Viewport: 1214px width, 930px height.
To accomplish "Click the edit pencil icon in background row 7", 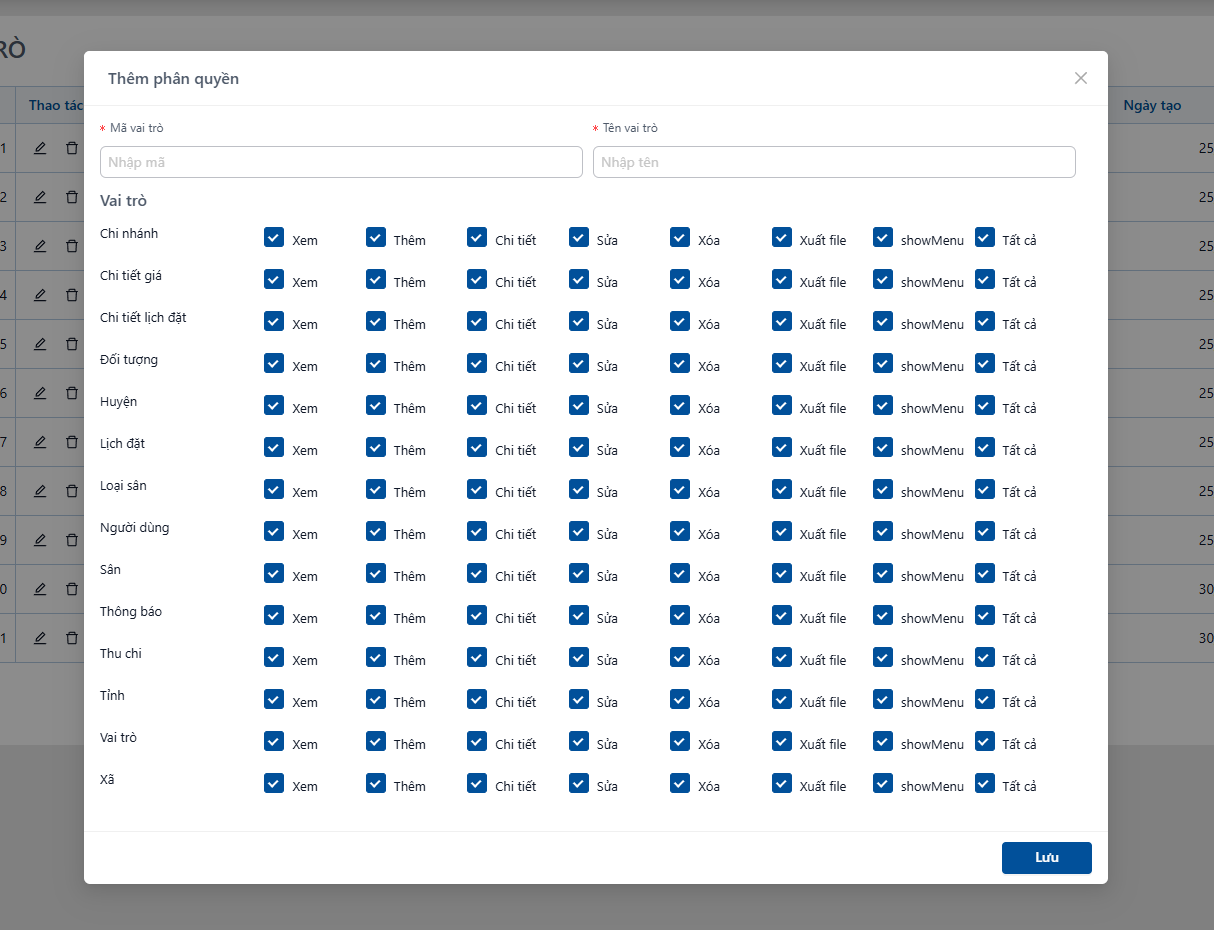I will pos(40,442).
